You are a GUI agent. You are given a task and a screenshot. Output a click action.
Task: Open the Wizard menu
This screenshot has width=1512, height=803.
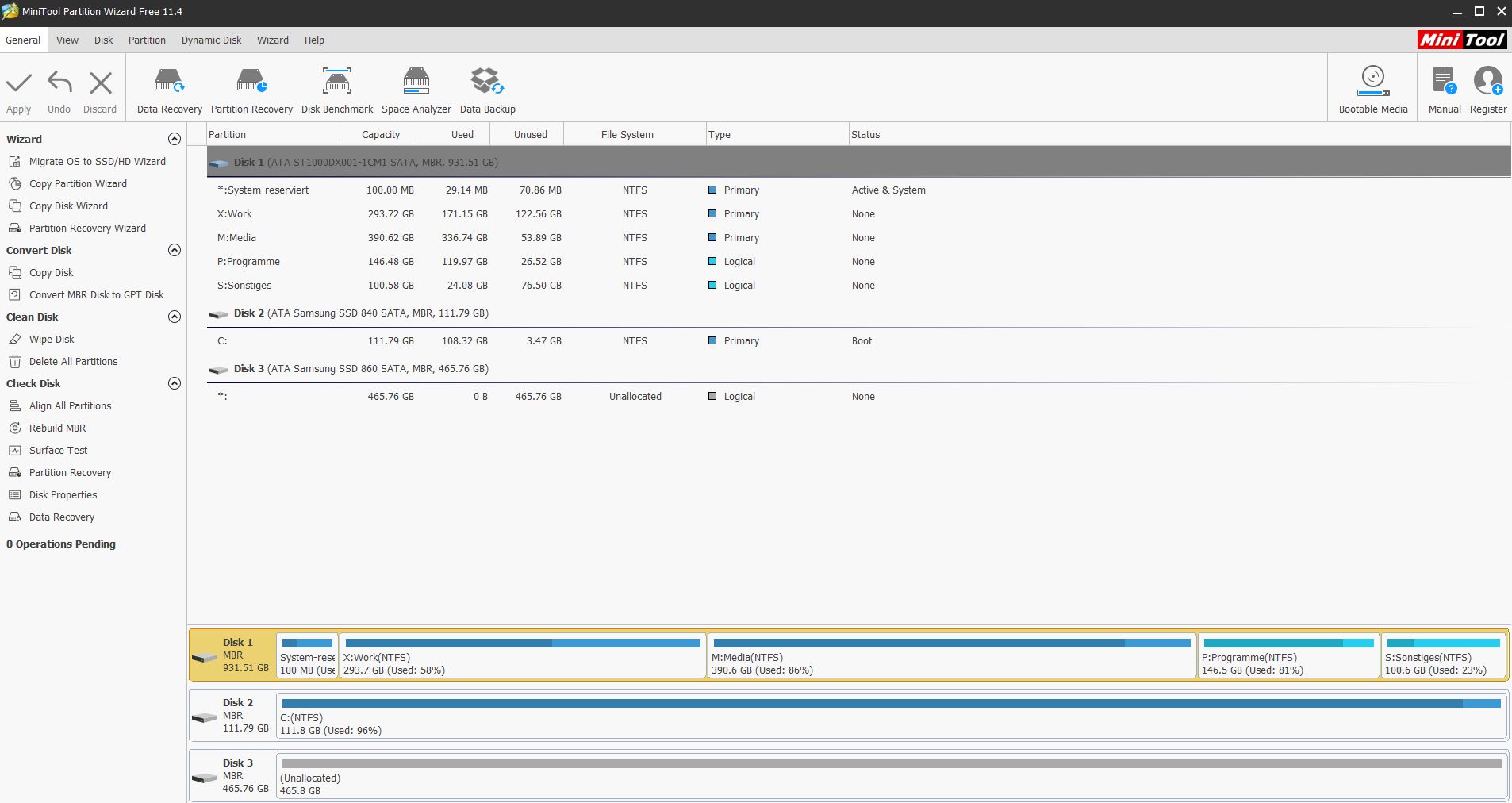pos(273,40)
